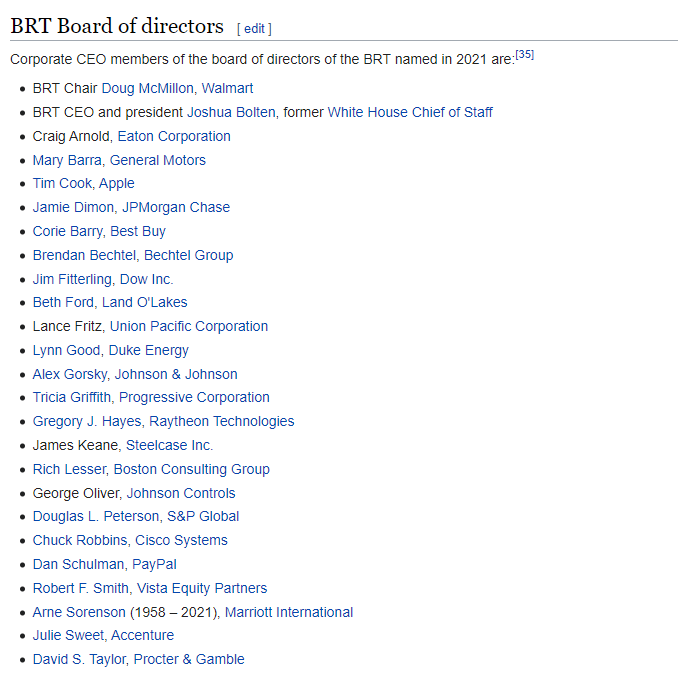Viewport: 678px width, 682px height.
Task: Open the Bechtel Group link
Action: point(188,255)
